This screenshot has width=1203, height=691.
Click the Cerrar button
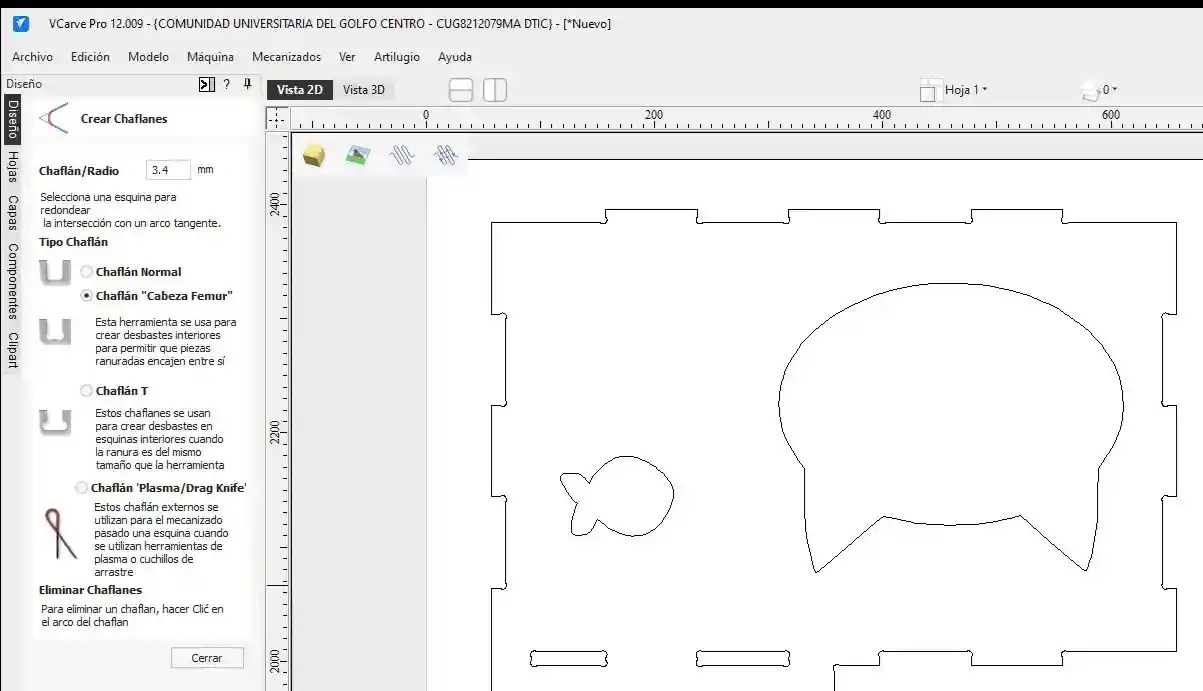pyautogui.click(x=207, y=658)
